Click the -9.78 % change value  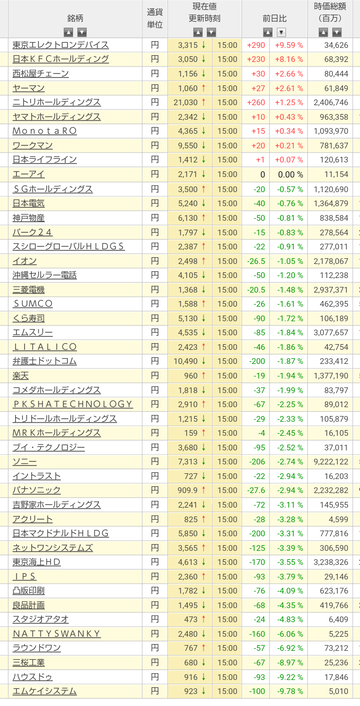tap(290, 691)
